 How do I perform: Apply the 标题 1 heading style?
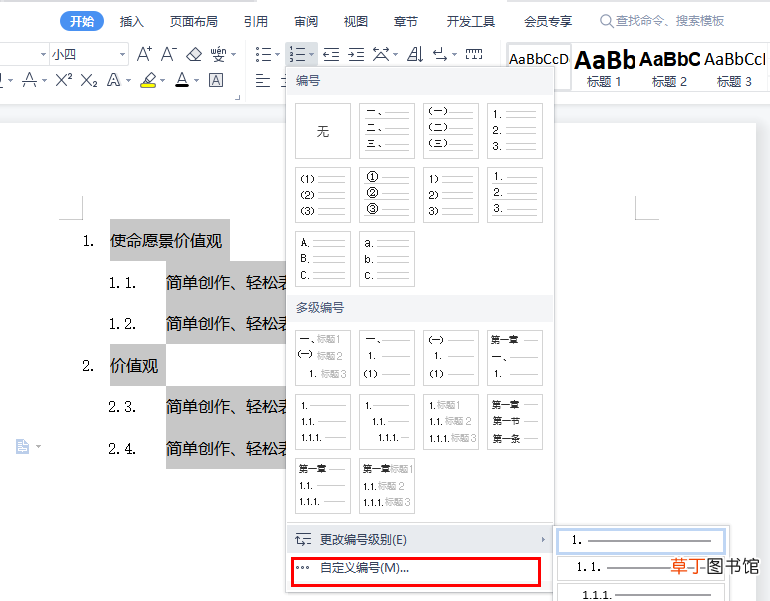point(604,68)
